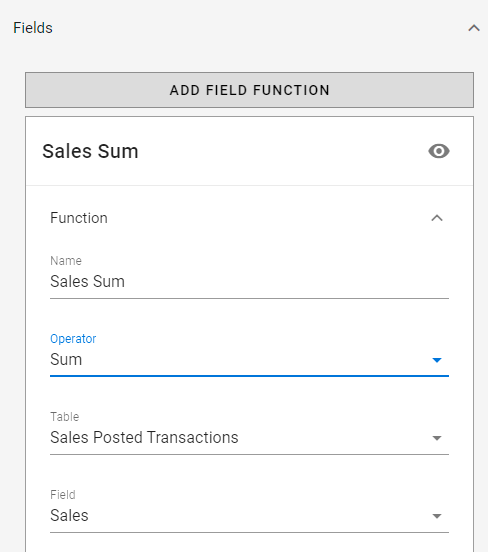Toggle Sales Sum visibility eye icon

tap(439, 151)
